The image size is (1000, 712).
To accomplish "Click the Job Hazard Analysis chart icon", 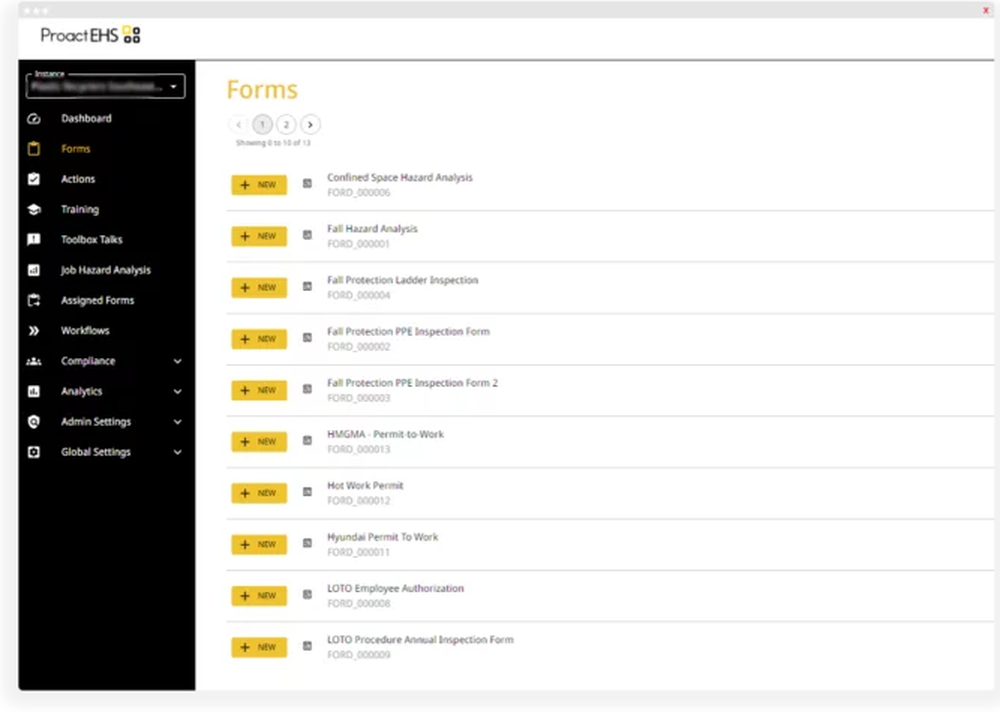I will pyautogui.click(x=34, y=270).
